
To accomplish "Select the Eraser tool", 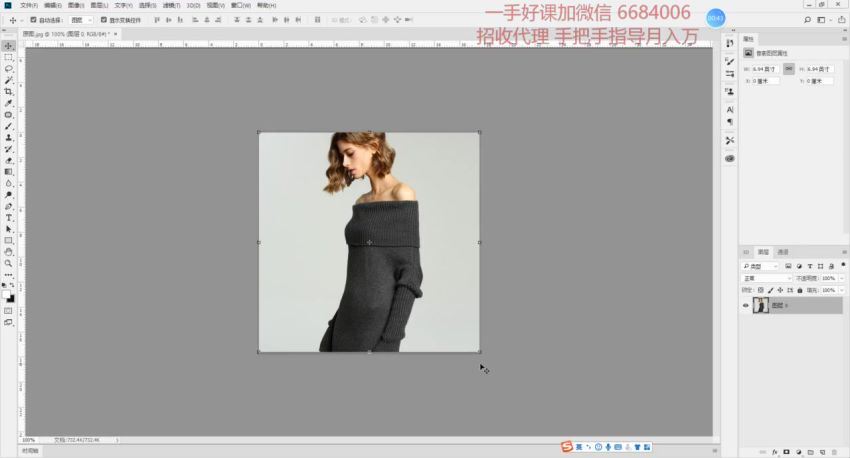I will click(9, 160).
